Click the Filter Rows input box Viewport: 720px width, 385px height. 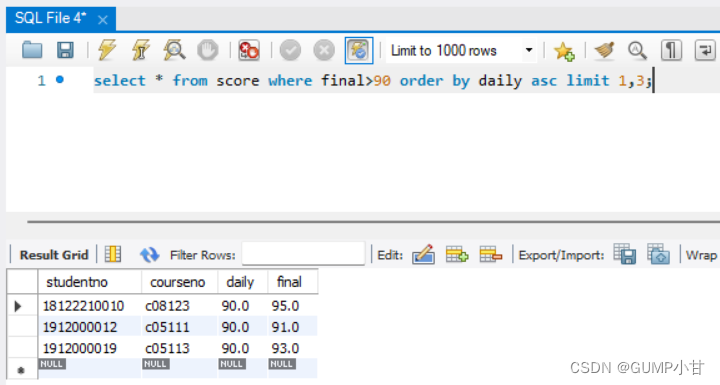[304, 254]
